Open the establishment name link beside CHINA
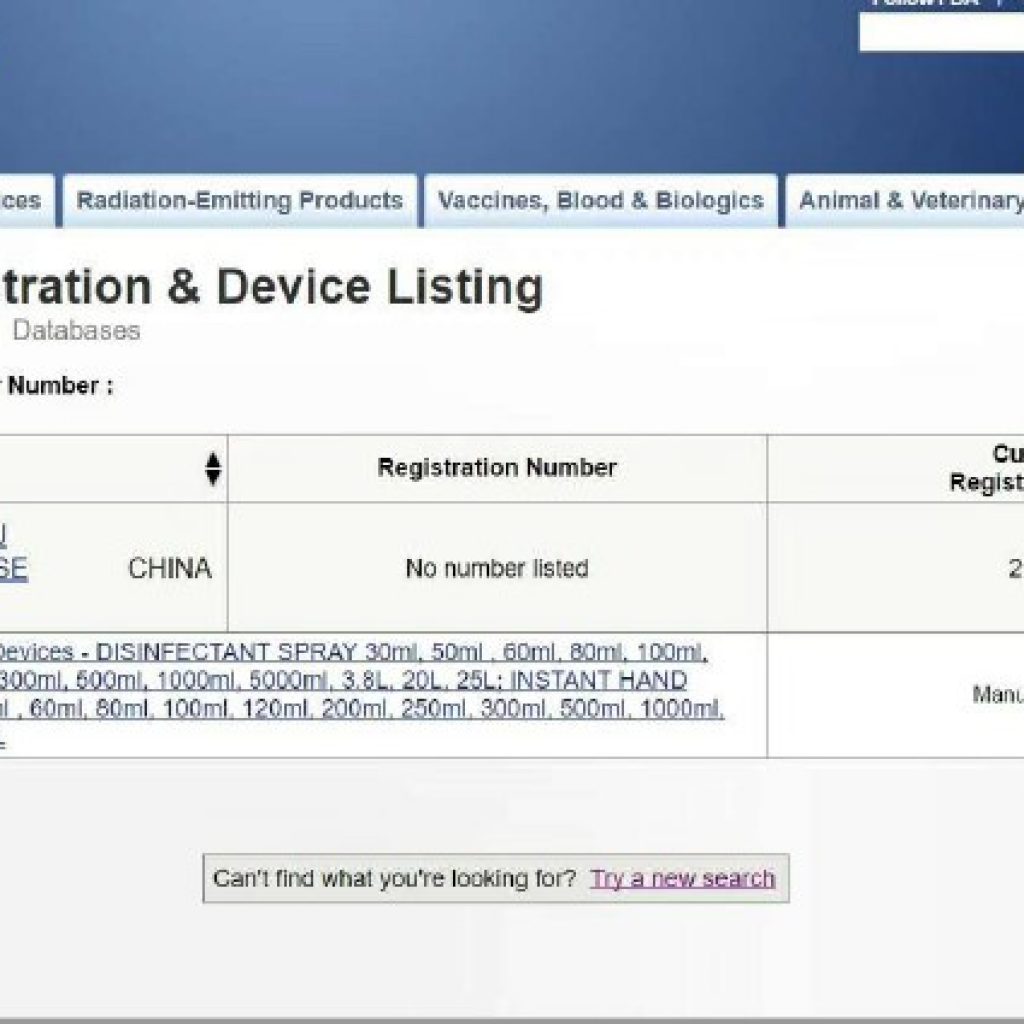 (14, 568)
